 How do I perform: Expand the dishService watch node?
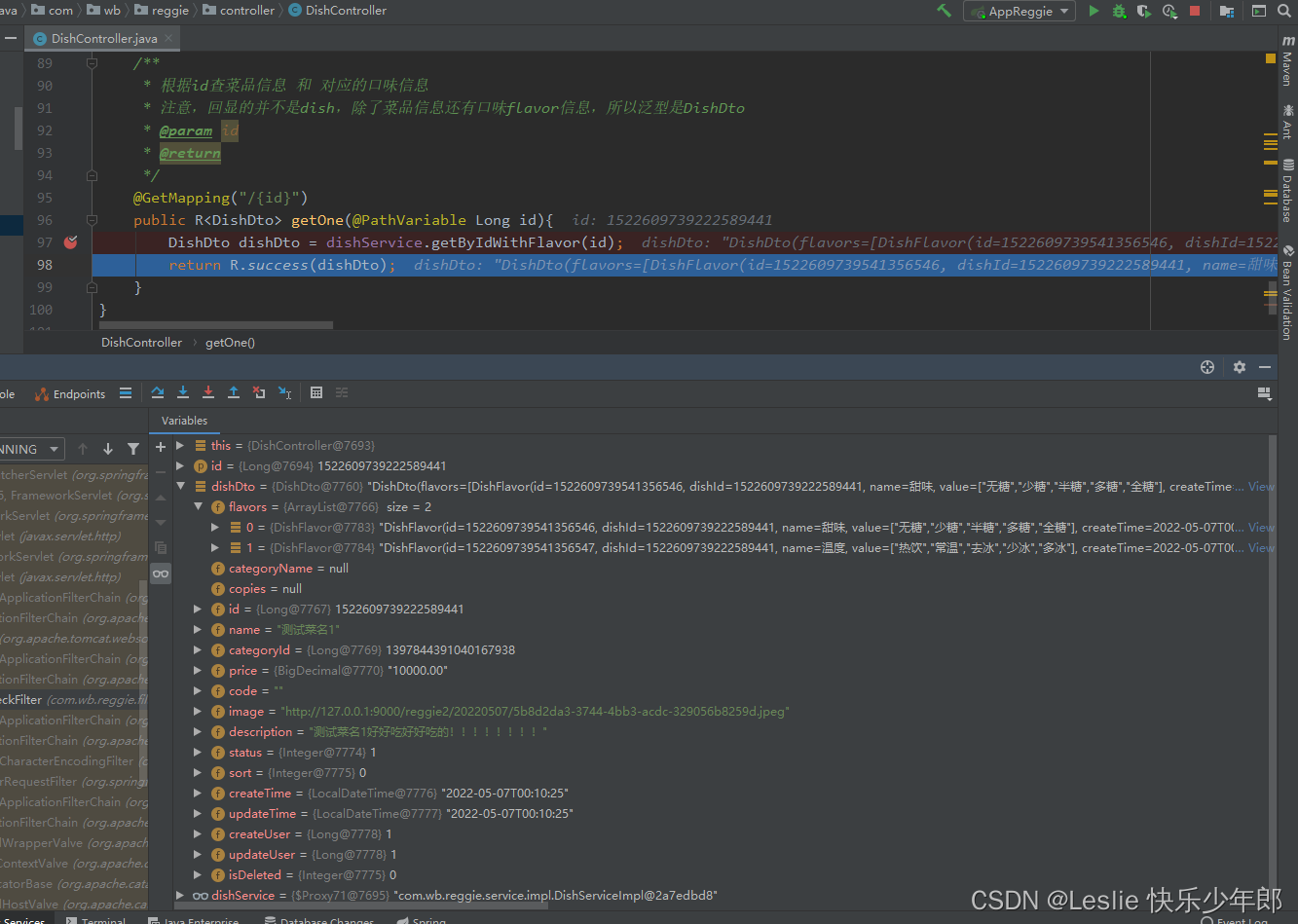(x=180, y=895)
